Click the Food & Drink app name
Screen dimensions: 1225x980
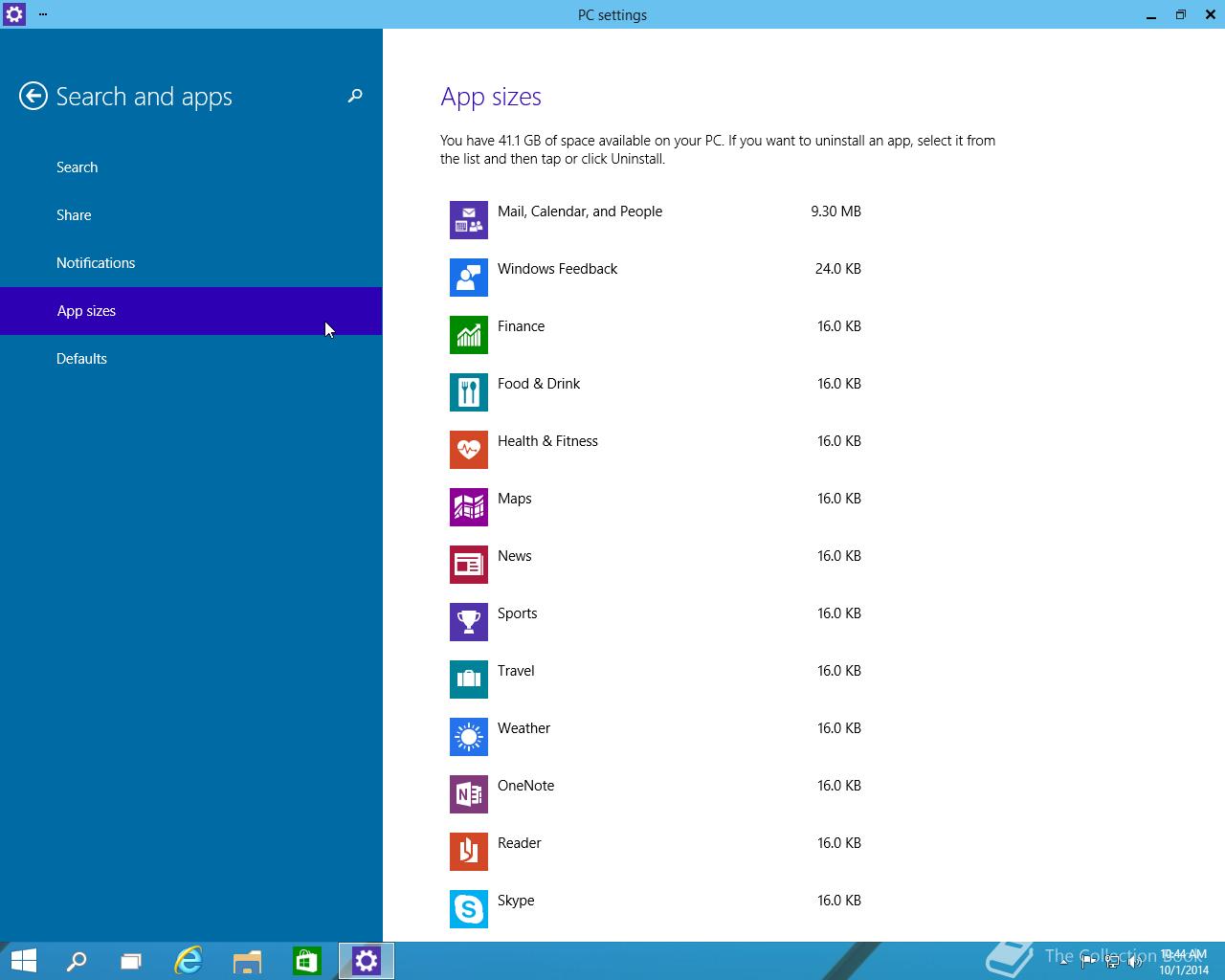539,384
